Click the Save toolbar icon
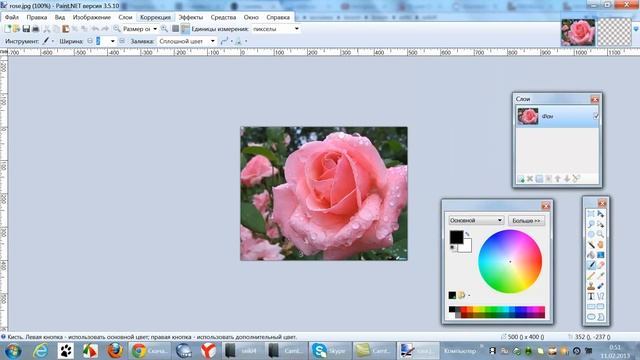Image resolution: width=640 pixels, height=360 pixels. tap(26, 29)
